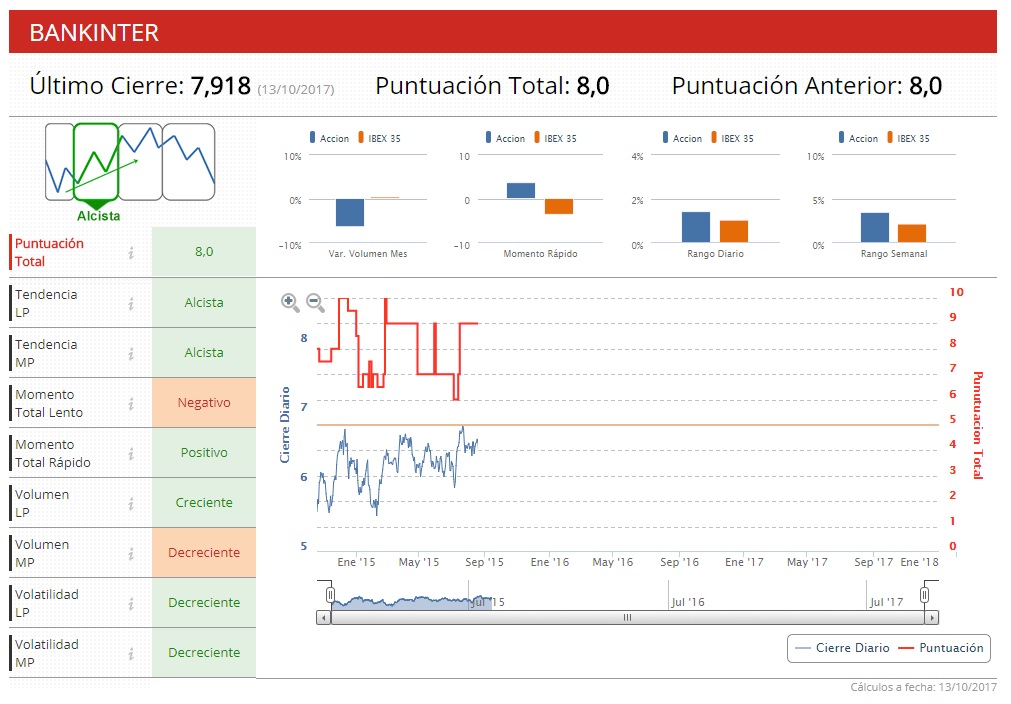This screenshot has width=1011, height=704.
Task: Click info icon beside Volatilidad LP
Action: [131, 603]
